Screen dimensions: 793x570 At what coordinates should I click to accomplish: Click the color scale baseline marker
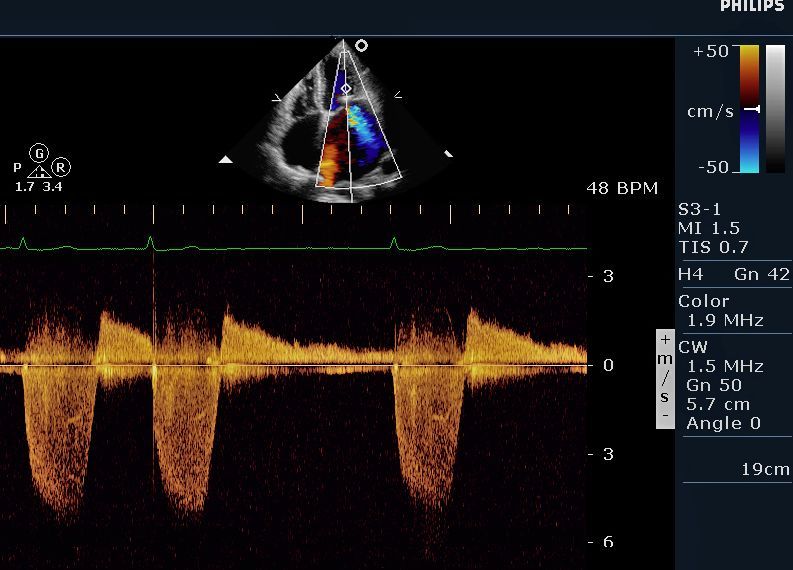[x=755, y=108]
